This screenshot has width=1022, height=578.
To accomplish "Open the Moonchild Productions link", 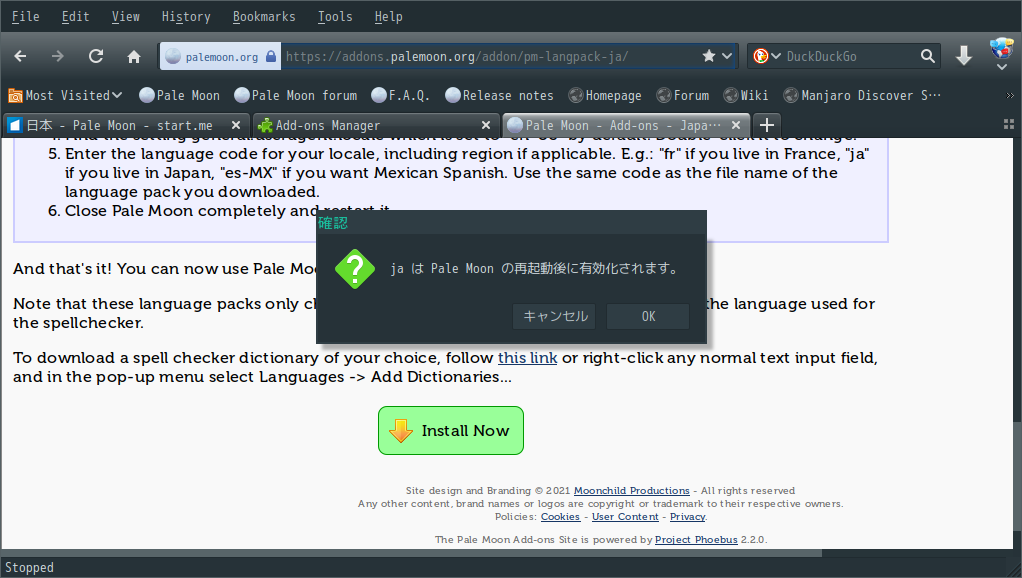I will [x=632, y=491].
